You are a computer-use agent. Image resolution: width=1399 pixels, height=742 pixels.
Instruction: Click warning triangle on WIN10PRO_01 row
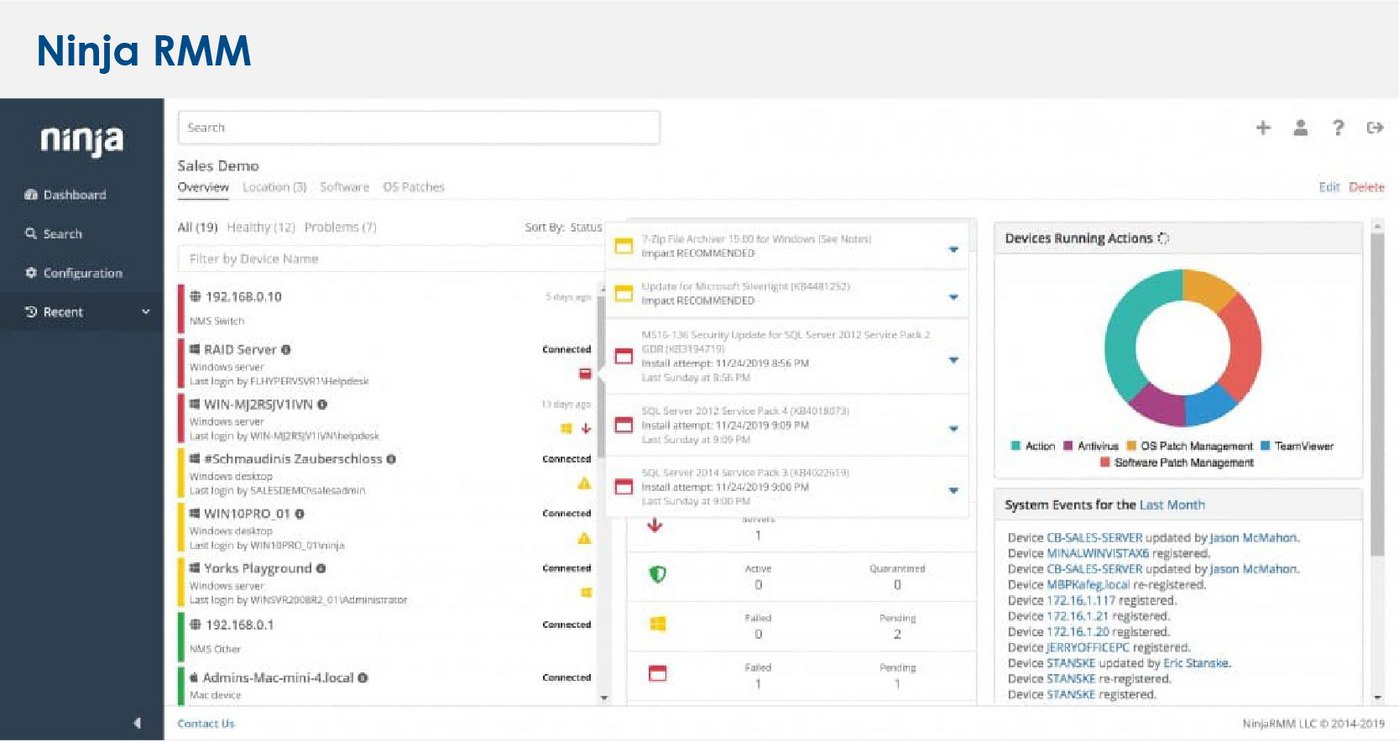(584, 538)
